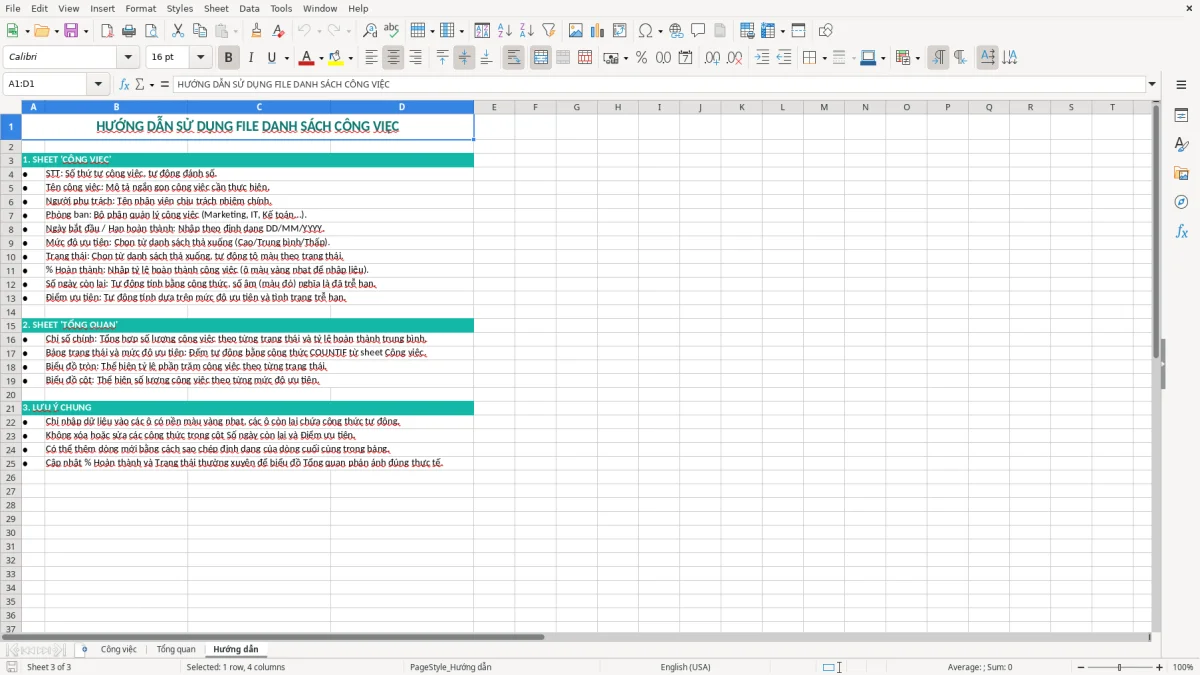Toggle Align Left
This screenshot has width=1200, height=675.
coord(371,58)
